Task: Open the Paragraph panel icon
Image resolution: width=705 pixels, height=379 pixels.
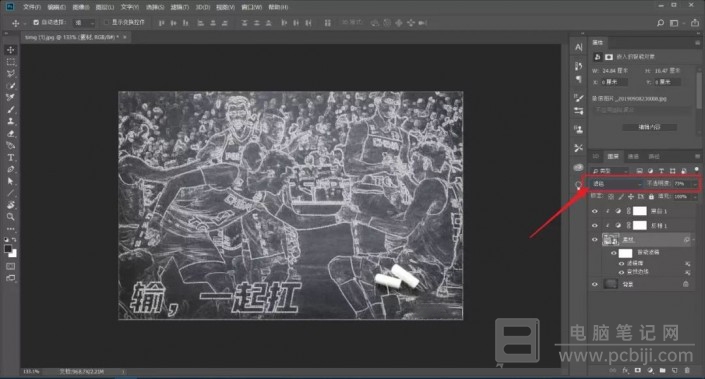Action: 579,80
